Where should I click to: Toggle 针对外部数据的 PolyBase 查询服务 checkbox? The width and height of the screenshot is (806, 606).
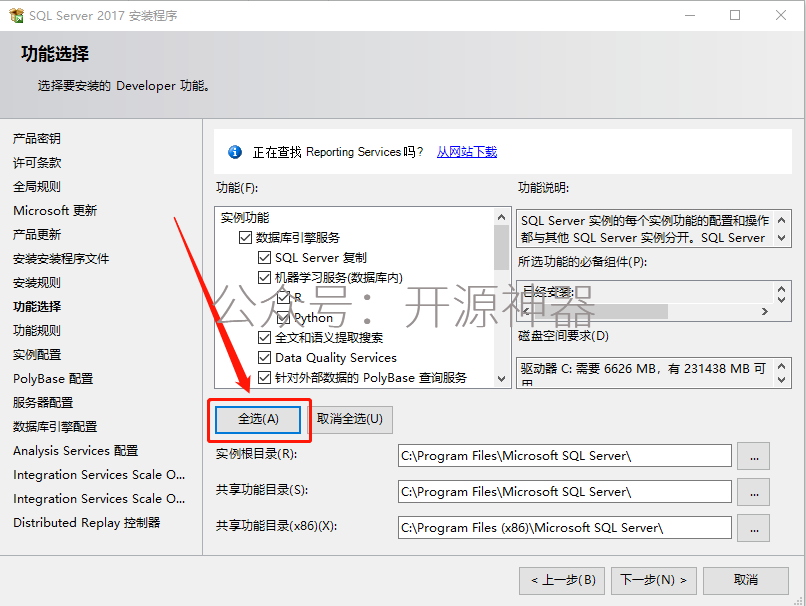[x=264, y=378]
